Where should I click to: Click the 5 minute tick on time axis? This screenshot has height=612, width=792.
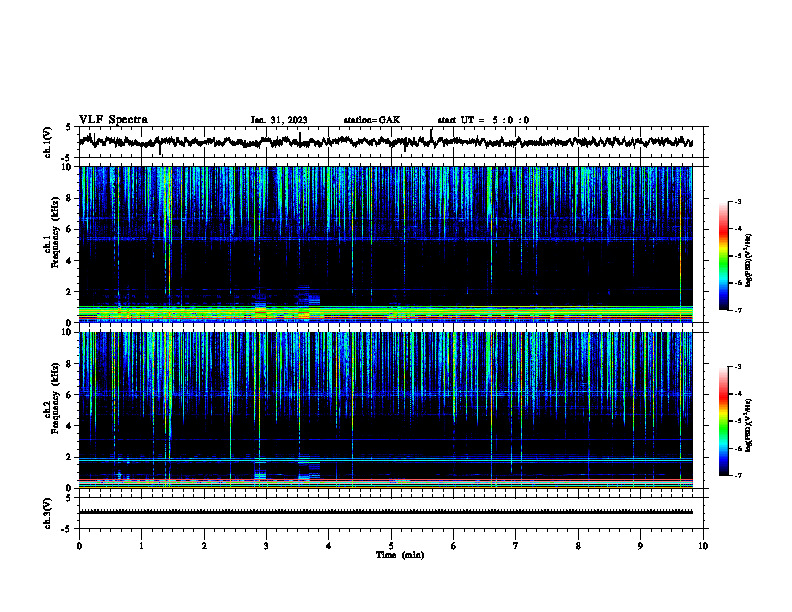click(391, 546)
